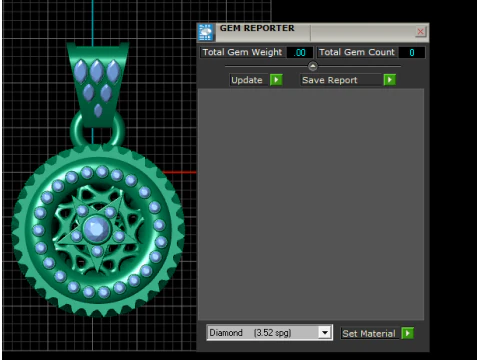The width and height of the screenshot is (480, 360).
Task: Click the GEM REPORTER title bar
Action: coord(313,32)
